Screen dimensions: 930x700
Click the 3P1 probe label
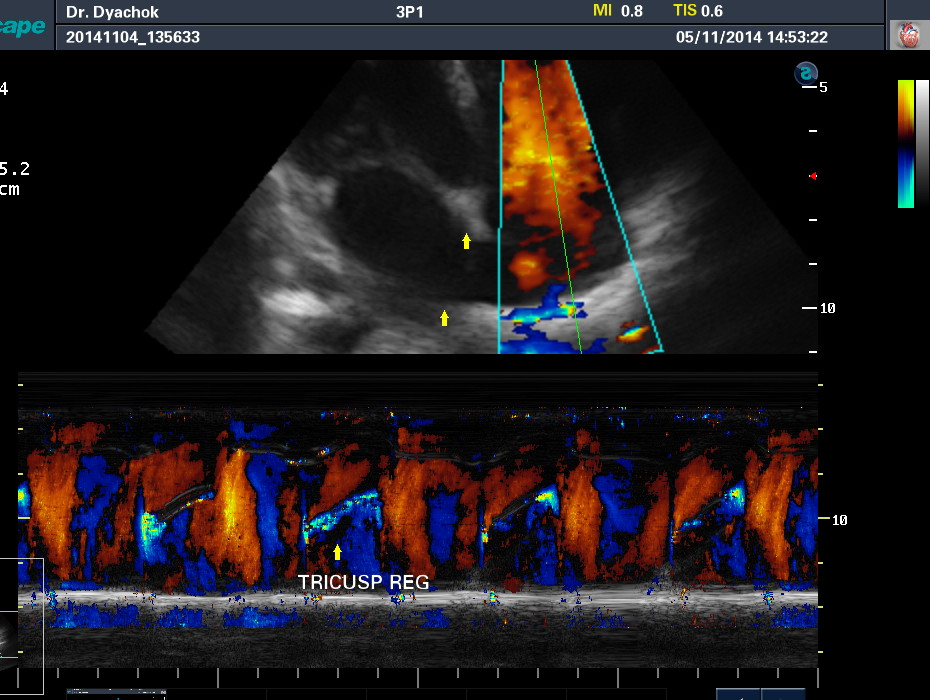[x=410, y=12]
